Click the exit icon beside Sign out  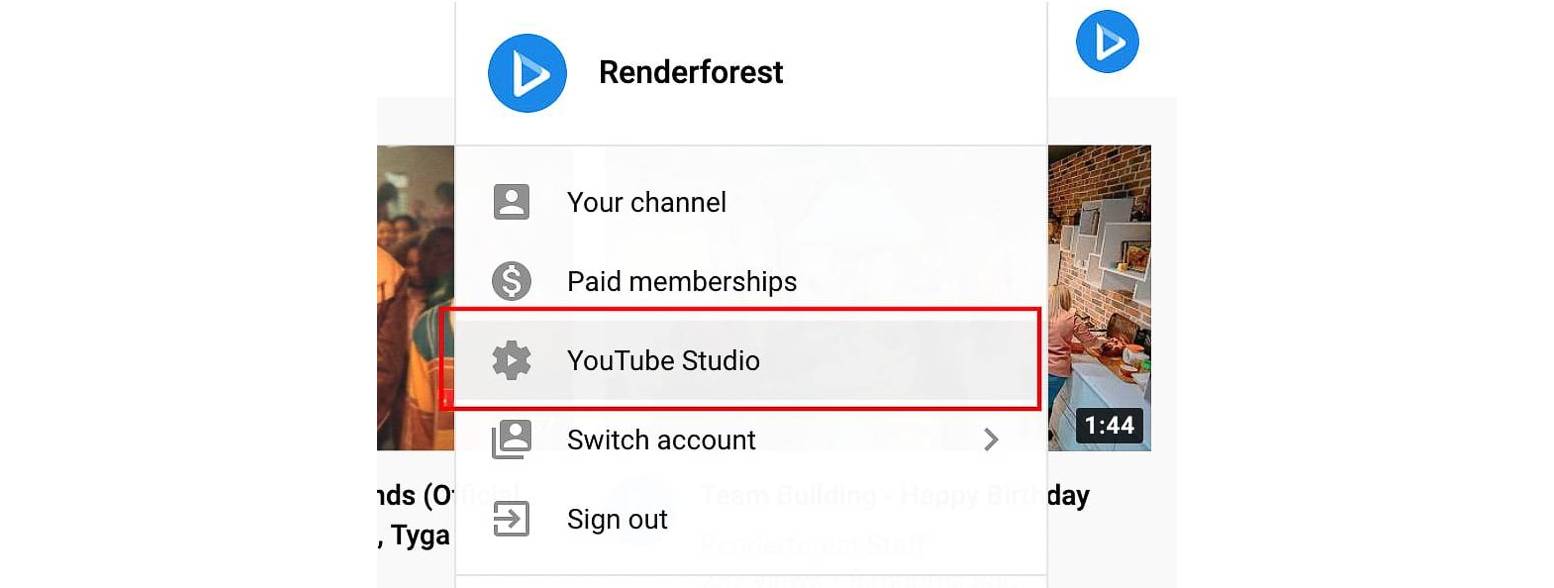tap(512, 519)
